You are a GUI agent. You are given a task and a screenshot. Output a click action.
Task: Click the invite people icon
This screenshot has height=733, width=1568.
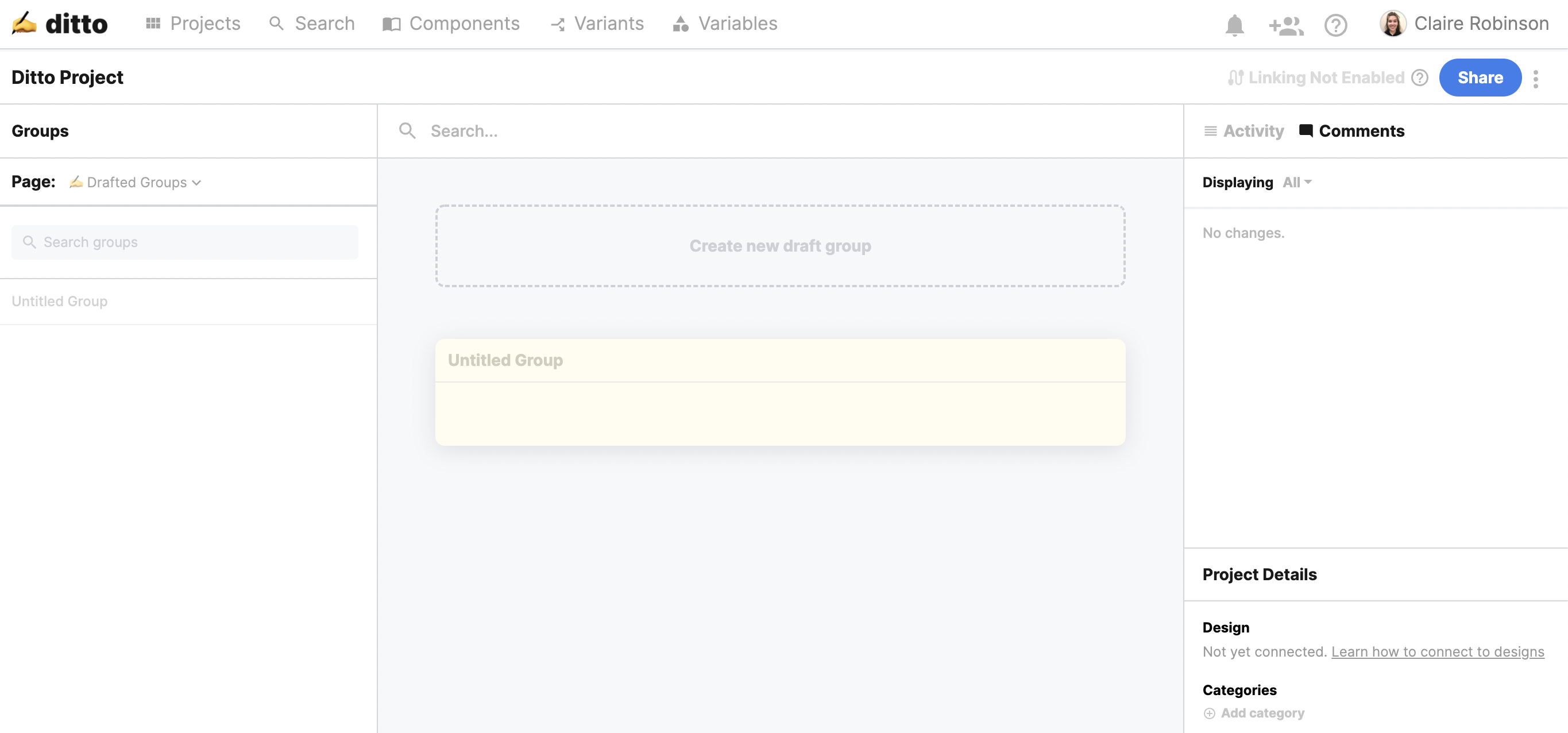1285,25
